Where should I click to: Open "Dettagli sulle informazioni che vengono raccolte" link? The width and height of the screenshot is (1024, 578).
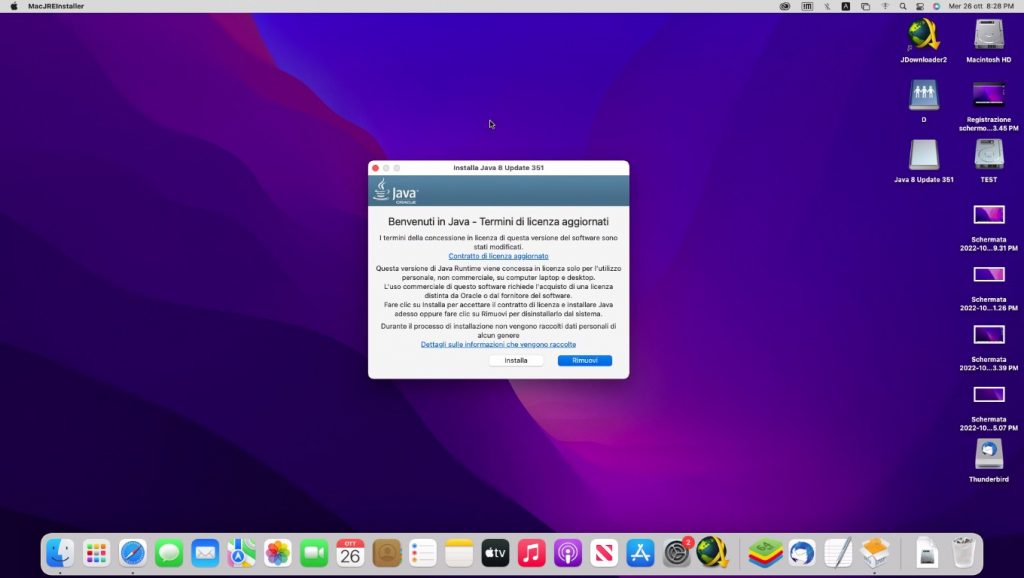pyautogui.click(x=498, y=343)
